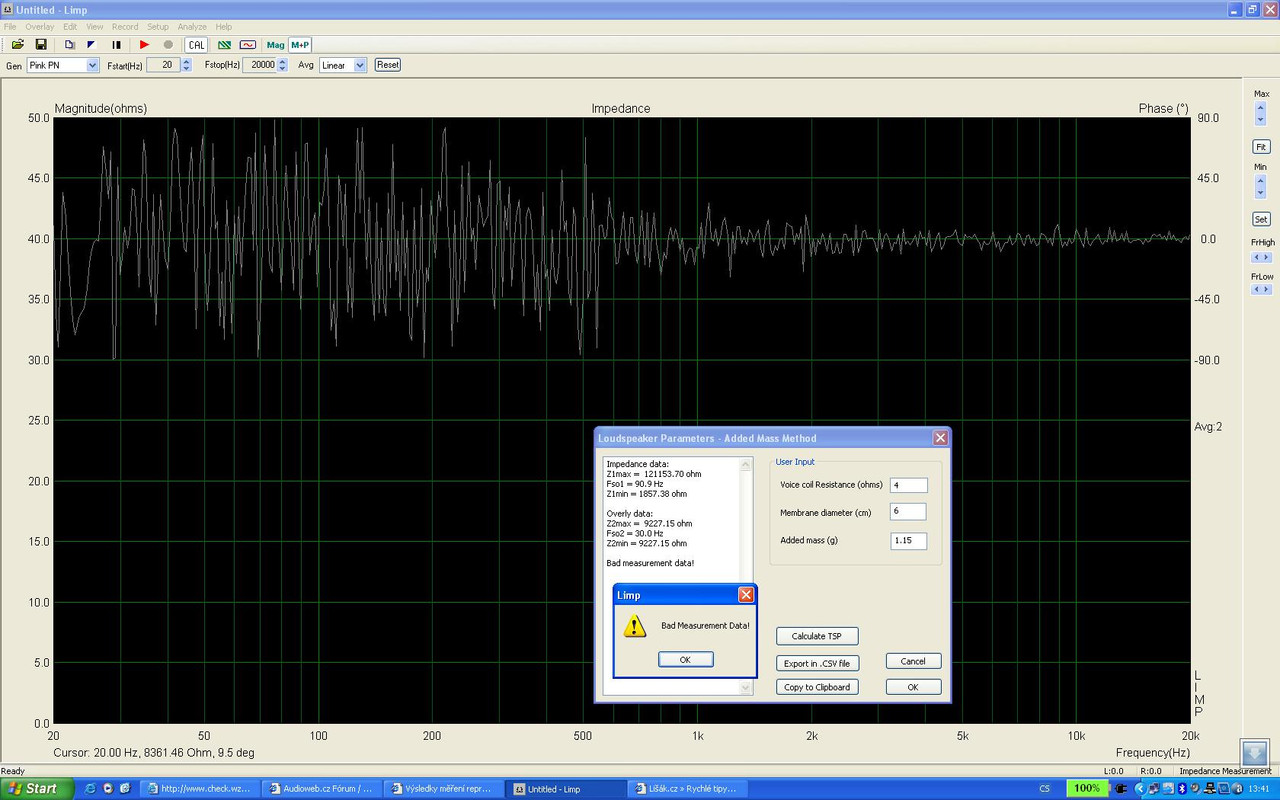Click the Windows Start button

(37, 788)
